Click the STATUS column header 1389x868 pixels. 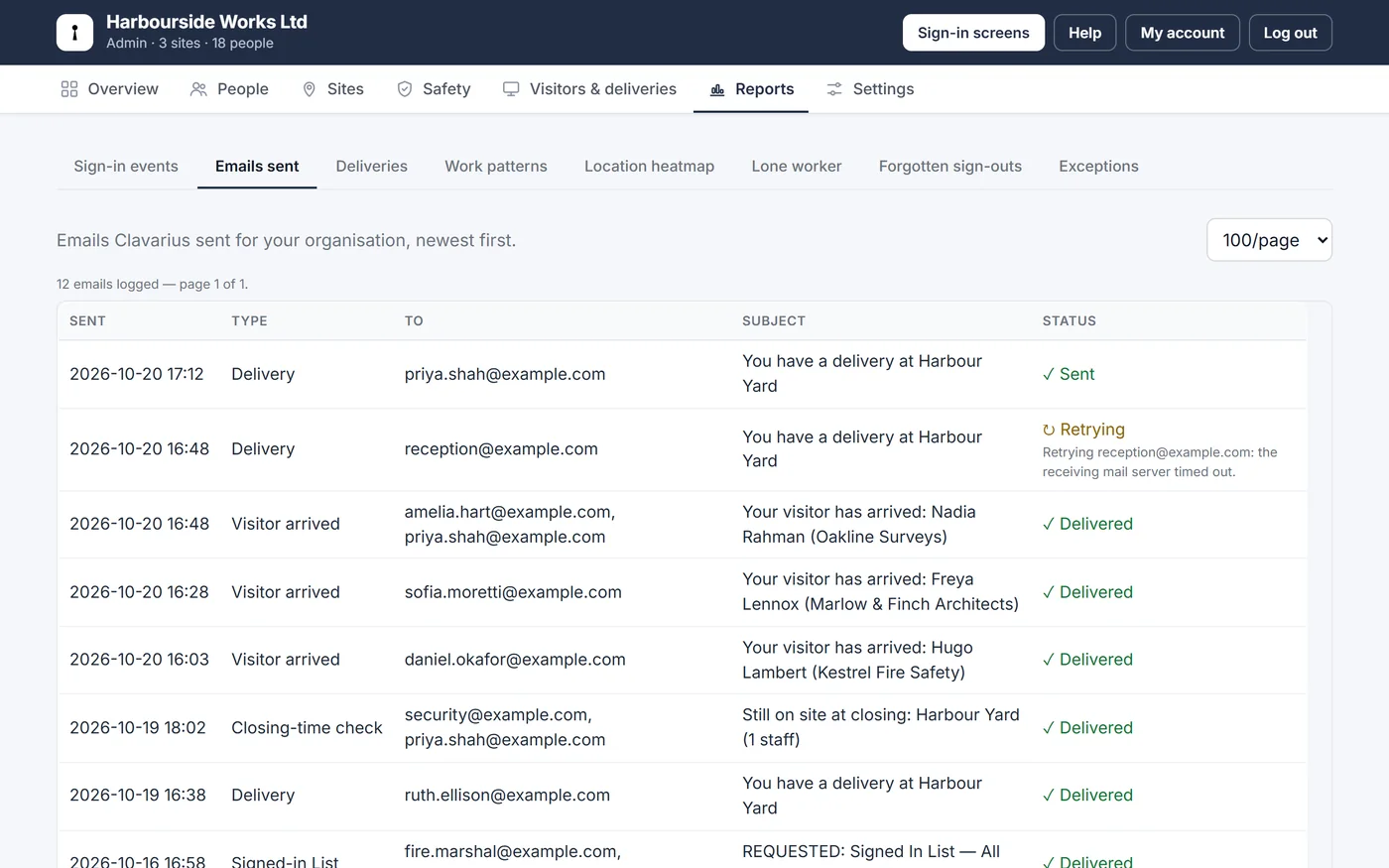pos(1070,321)
